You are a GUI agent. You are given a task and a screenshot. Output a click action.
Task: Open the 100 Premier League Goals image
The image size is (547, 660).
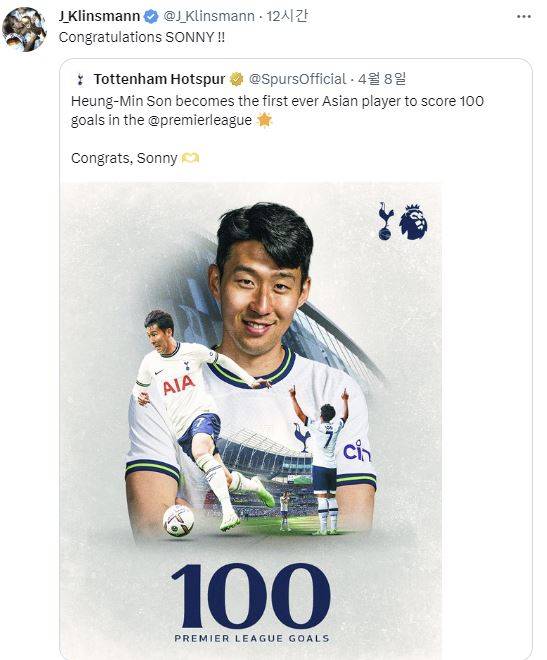[x=251, y=419]
